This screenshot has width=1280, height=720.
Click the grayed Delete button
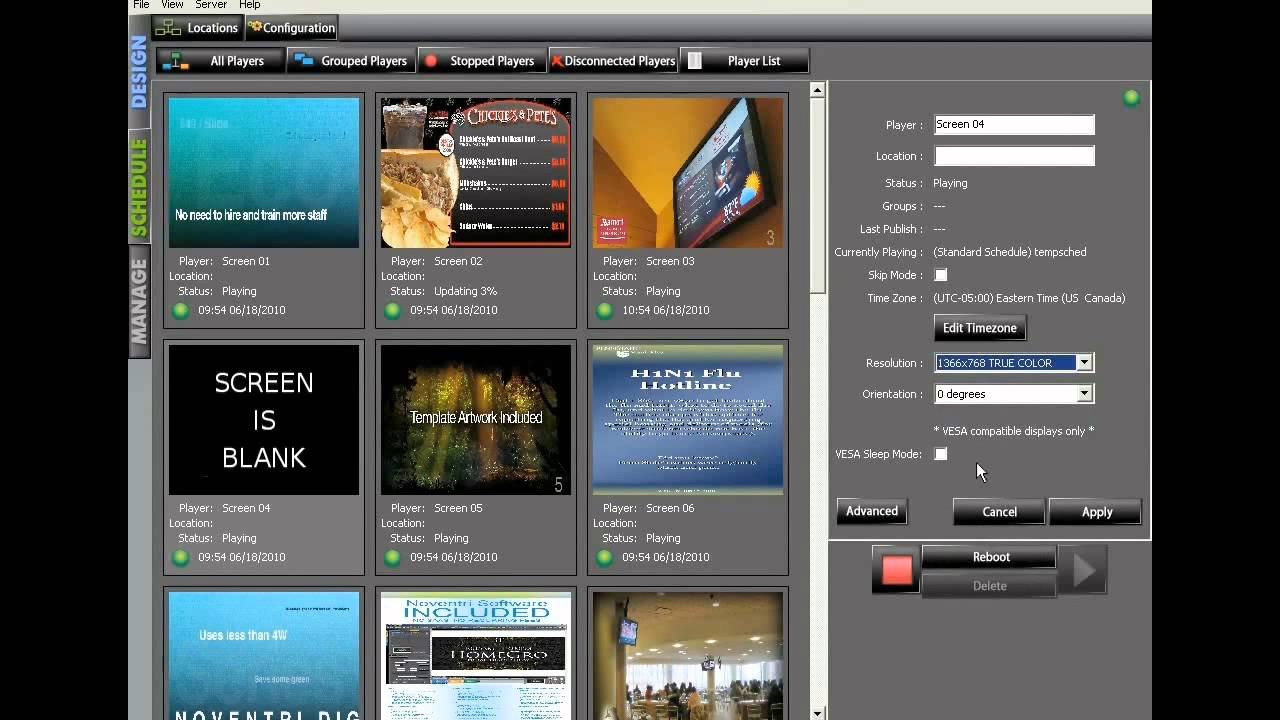(x=989, y=586)
